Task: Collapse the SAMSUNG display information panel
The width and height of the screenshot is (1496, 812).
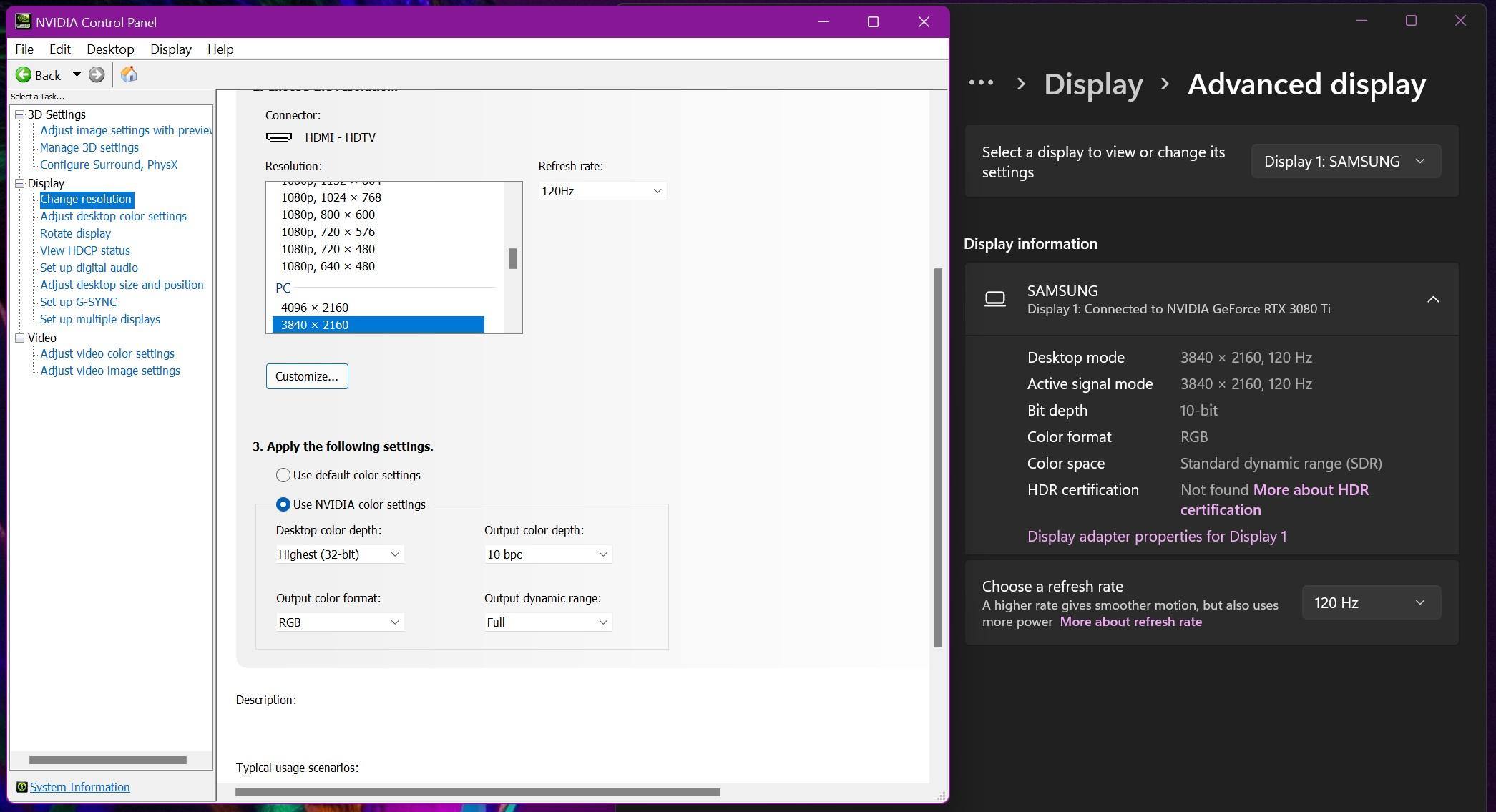Action: [1434, 299]
